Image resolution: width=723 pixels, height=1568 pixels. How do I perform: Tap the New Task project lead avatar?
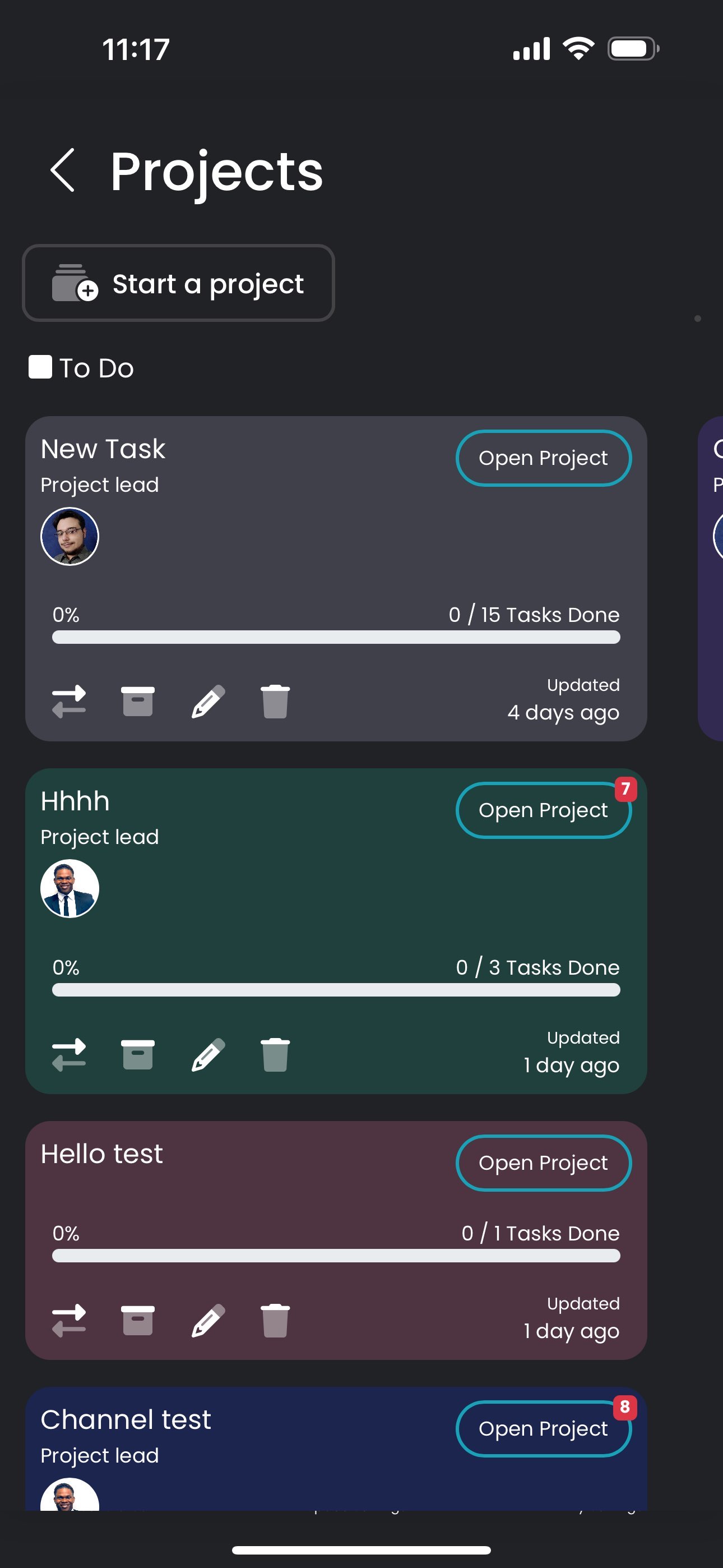pyautogui.click(x=69, y=536)
